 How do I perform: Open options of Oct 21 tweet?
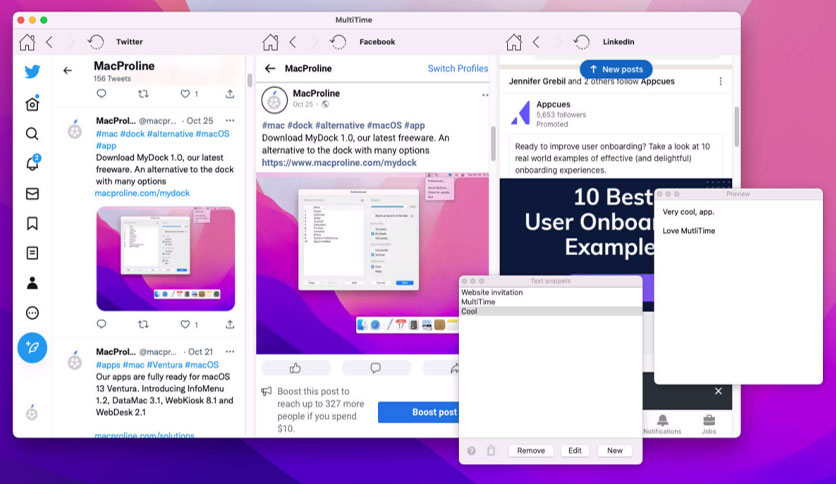click(x=230, y=351)
